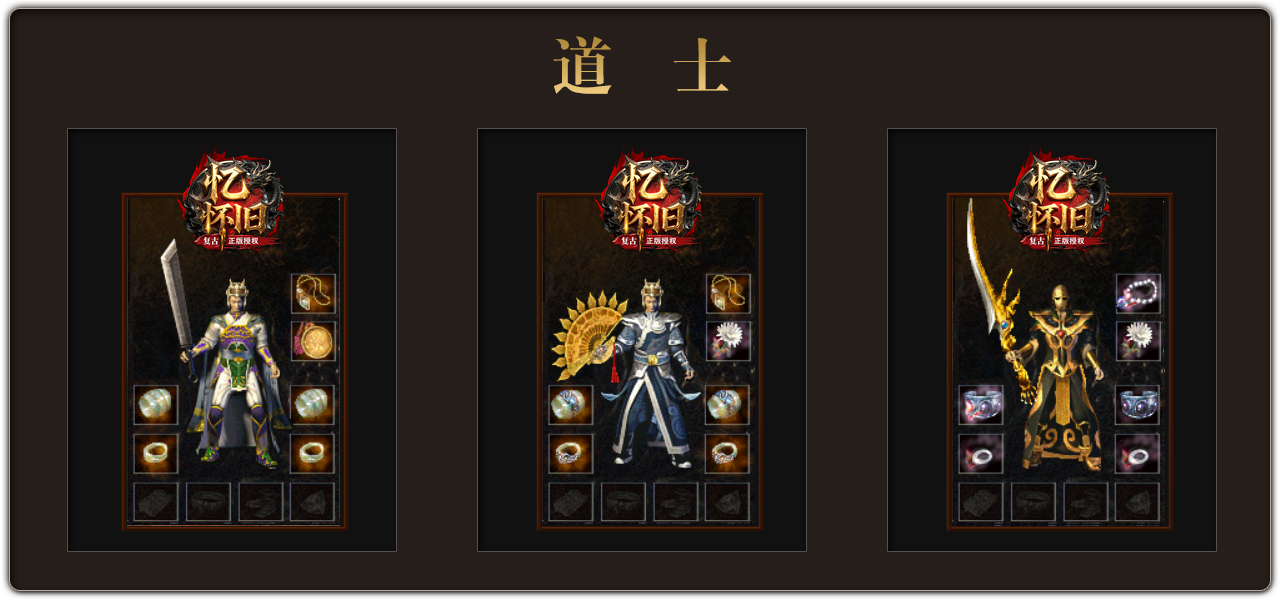
Task: Select the gold medal slot in left panel
Action: [313, 342]
